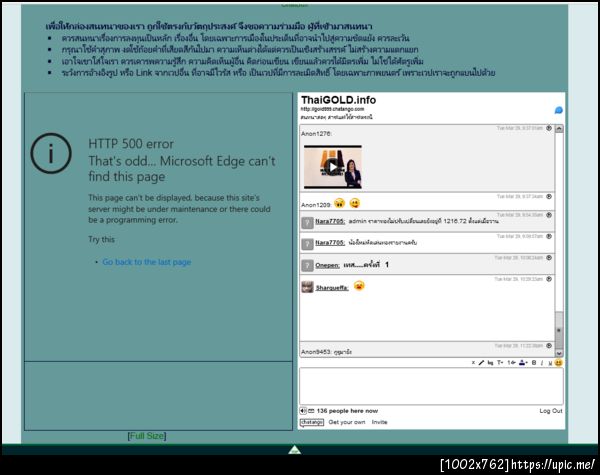Click the 'Try this' text
Viewport: 600px width, 475px height.
(x=101, y=240)
